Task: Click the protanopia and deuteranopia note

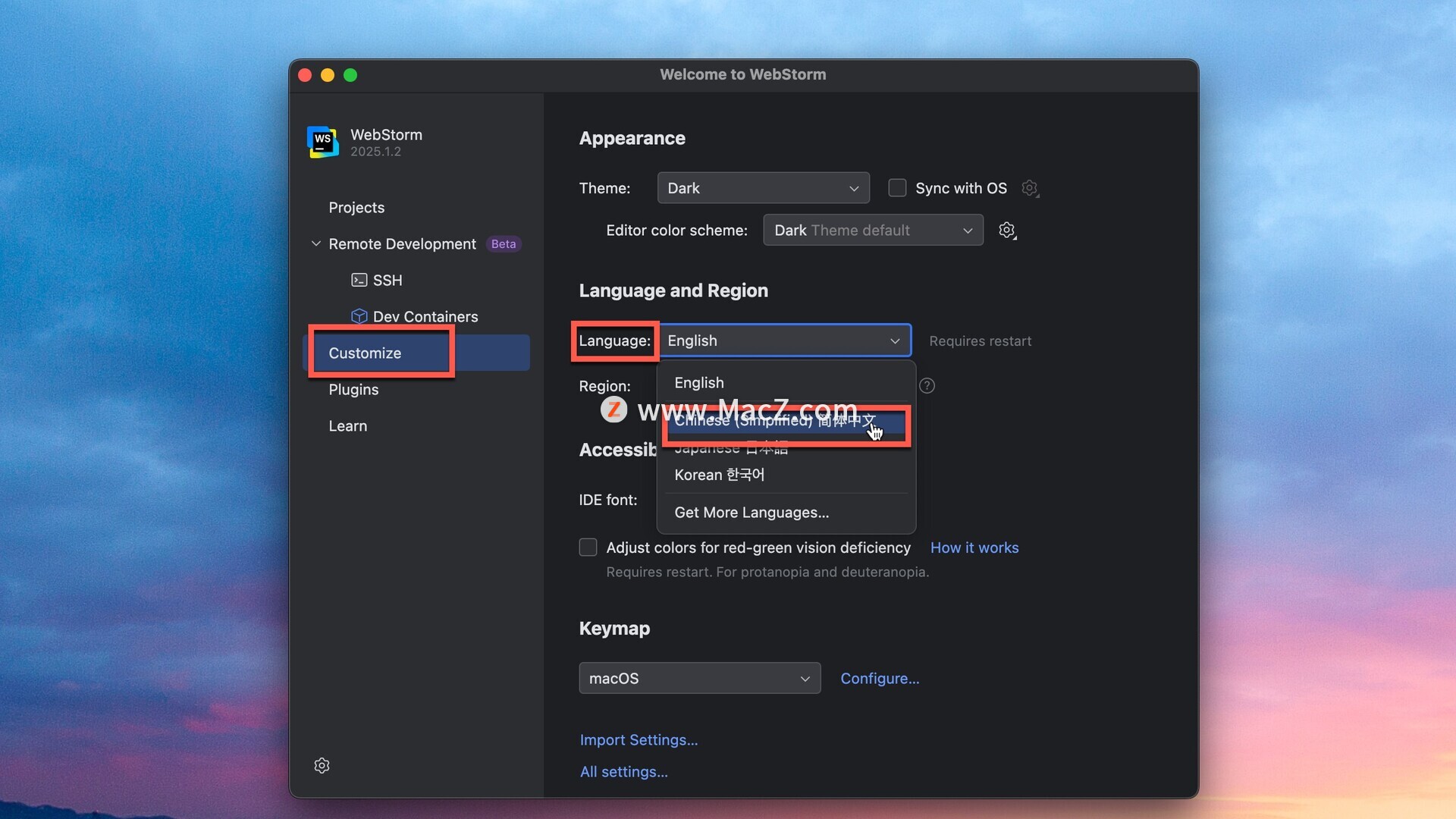Action: 767,572
